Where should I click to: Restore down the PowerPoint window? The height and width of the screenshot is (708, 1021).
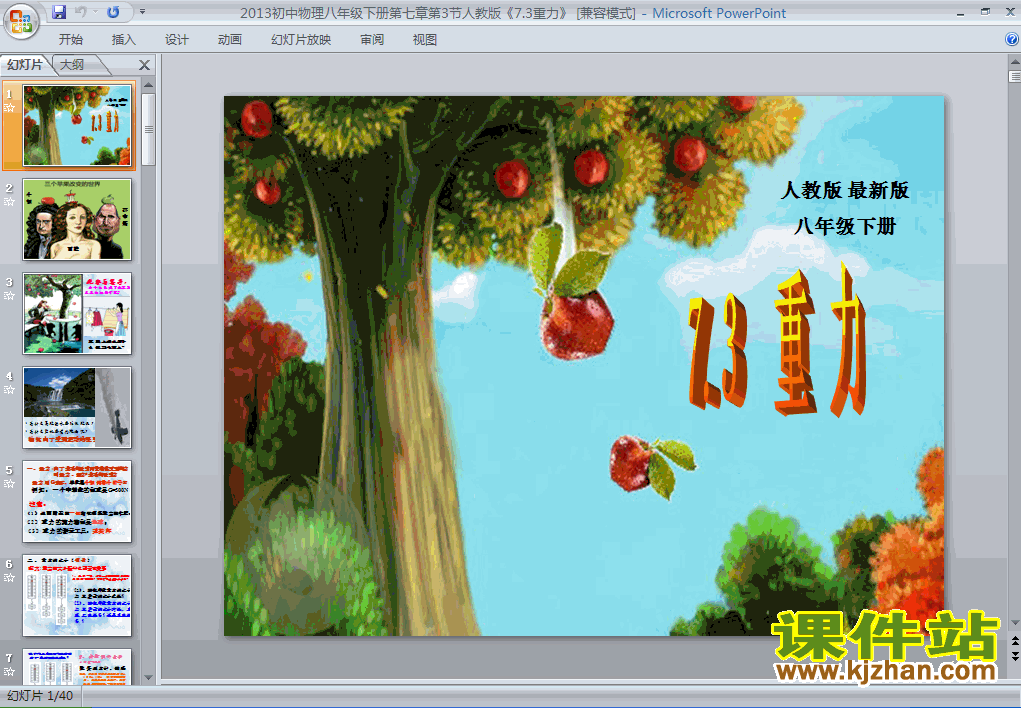[x=985, y=12]
